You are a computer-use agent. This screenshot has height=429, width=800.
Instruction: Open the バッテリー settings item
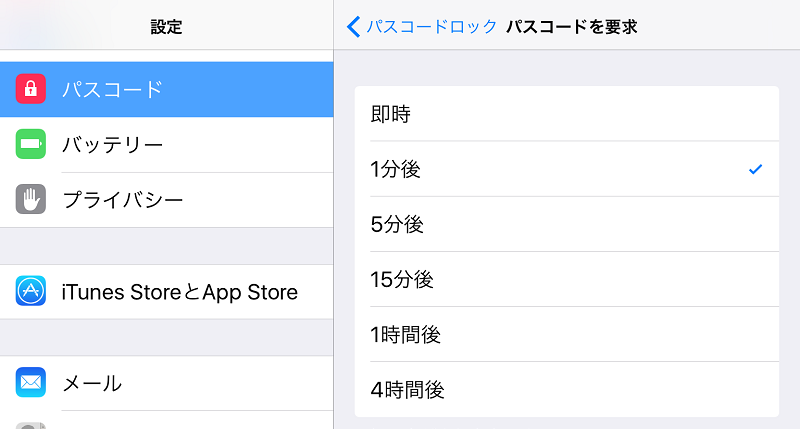tap(166, 144)
